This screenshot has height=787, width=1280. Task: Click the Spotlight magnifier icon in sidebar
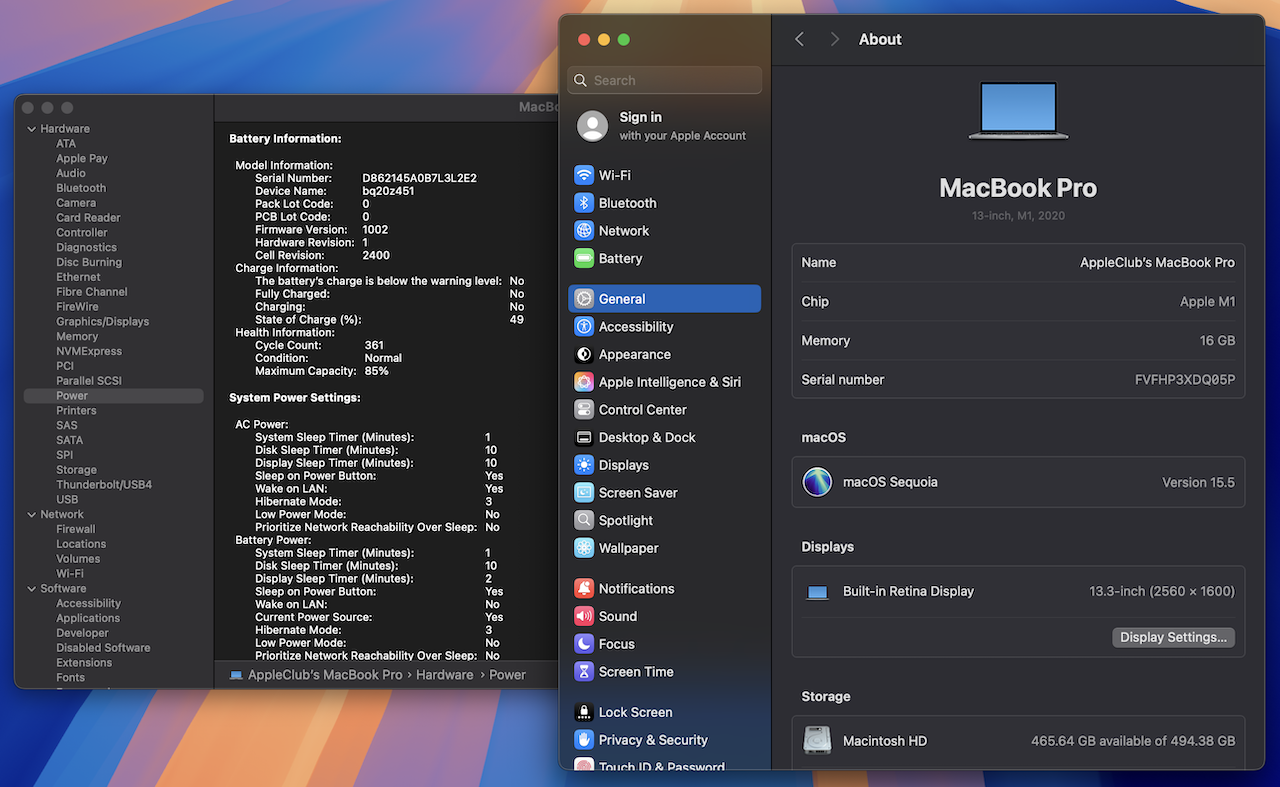(584, 520)
